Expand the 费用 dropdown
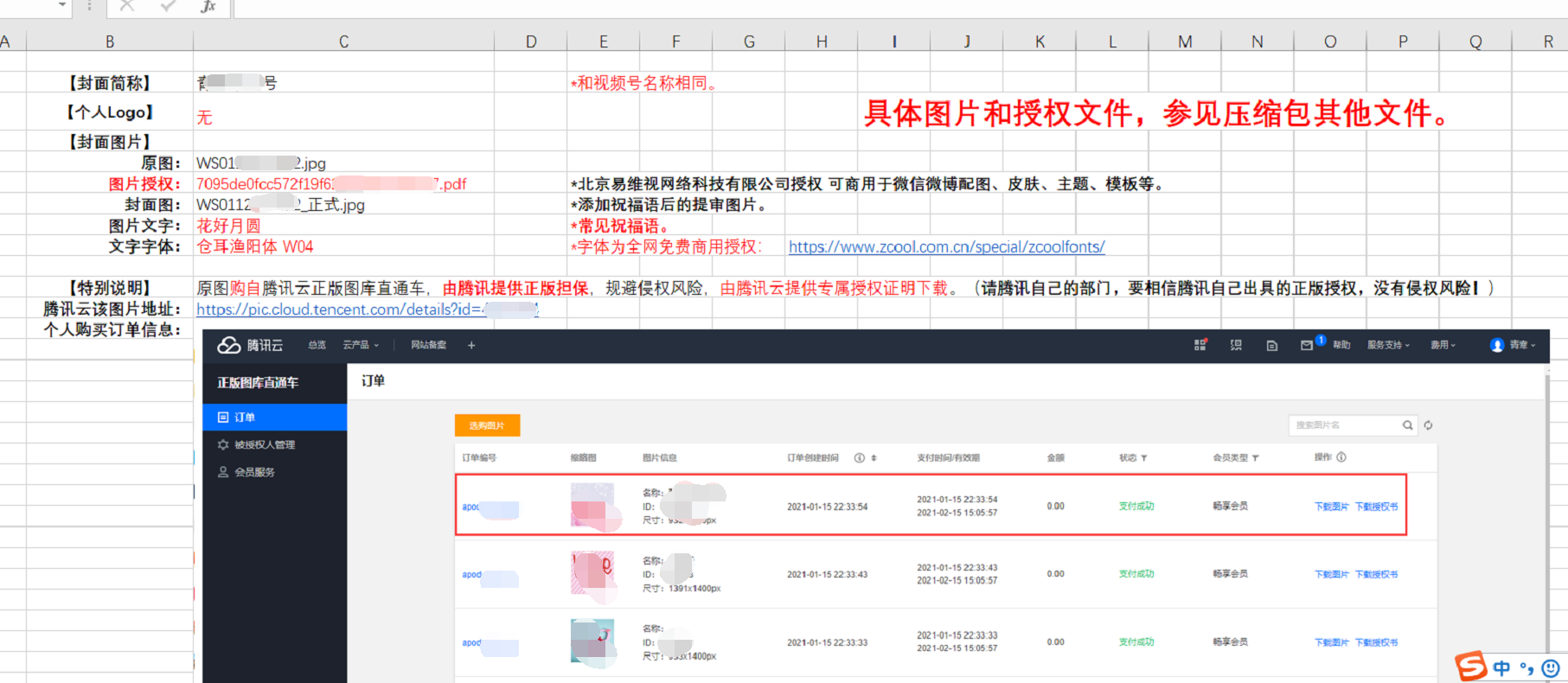The image size is (1568, 683). (x=1443, y=345)
